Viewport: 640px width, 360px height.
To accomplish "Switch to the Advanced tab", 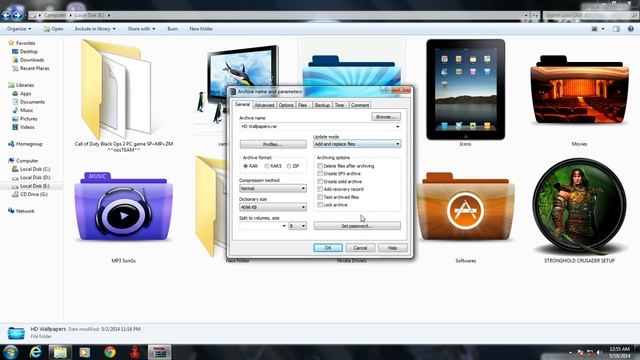I will [x=264, y=105].
